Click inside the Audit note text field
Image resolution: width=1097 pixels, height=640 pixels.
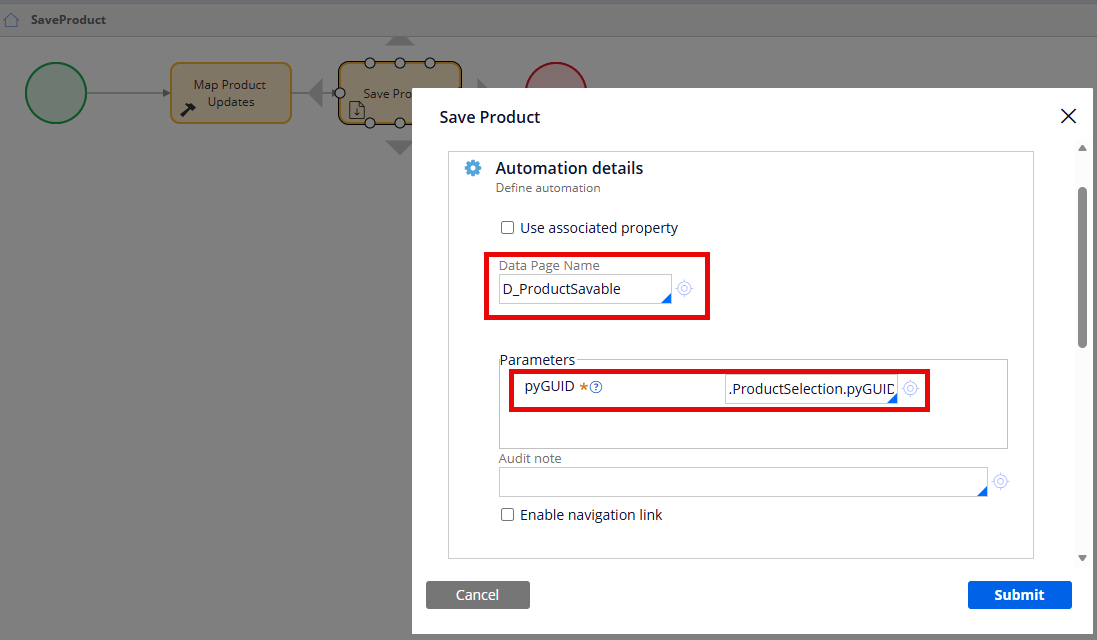740,482
